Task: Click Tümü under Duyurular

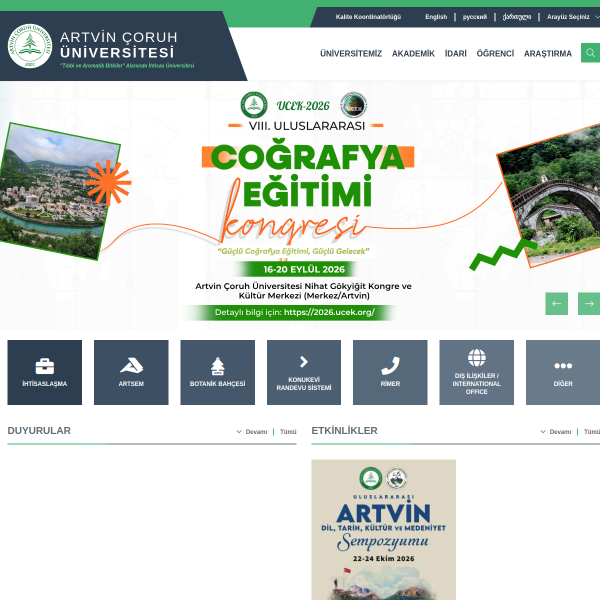Action: pyautogui.click(x=288, y=432)
